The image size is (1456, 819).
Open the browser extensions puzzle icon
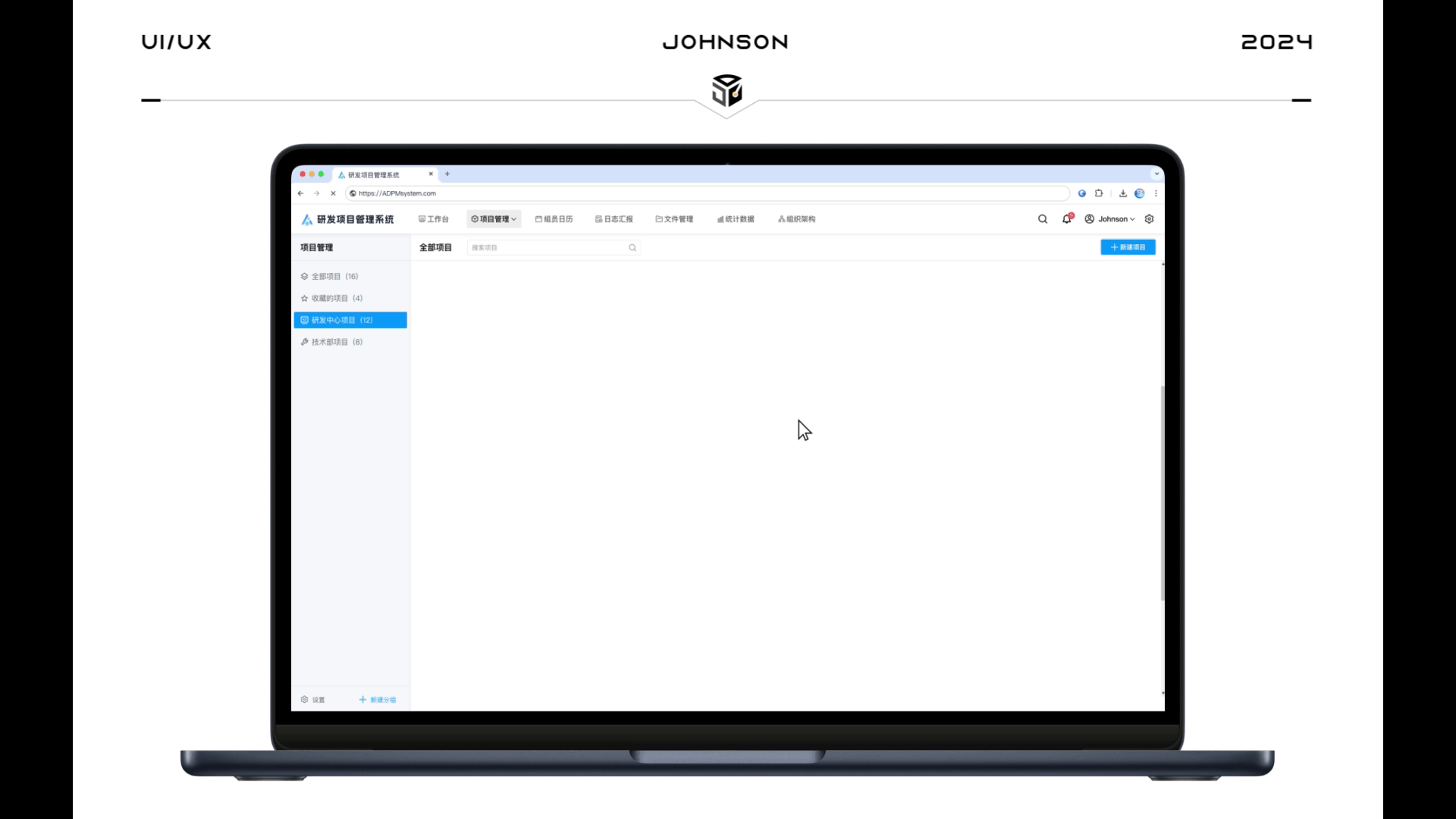(1099, 193)
